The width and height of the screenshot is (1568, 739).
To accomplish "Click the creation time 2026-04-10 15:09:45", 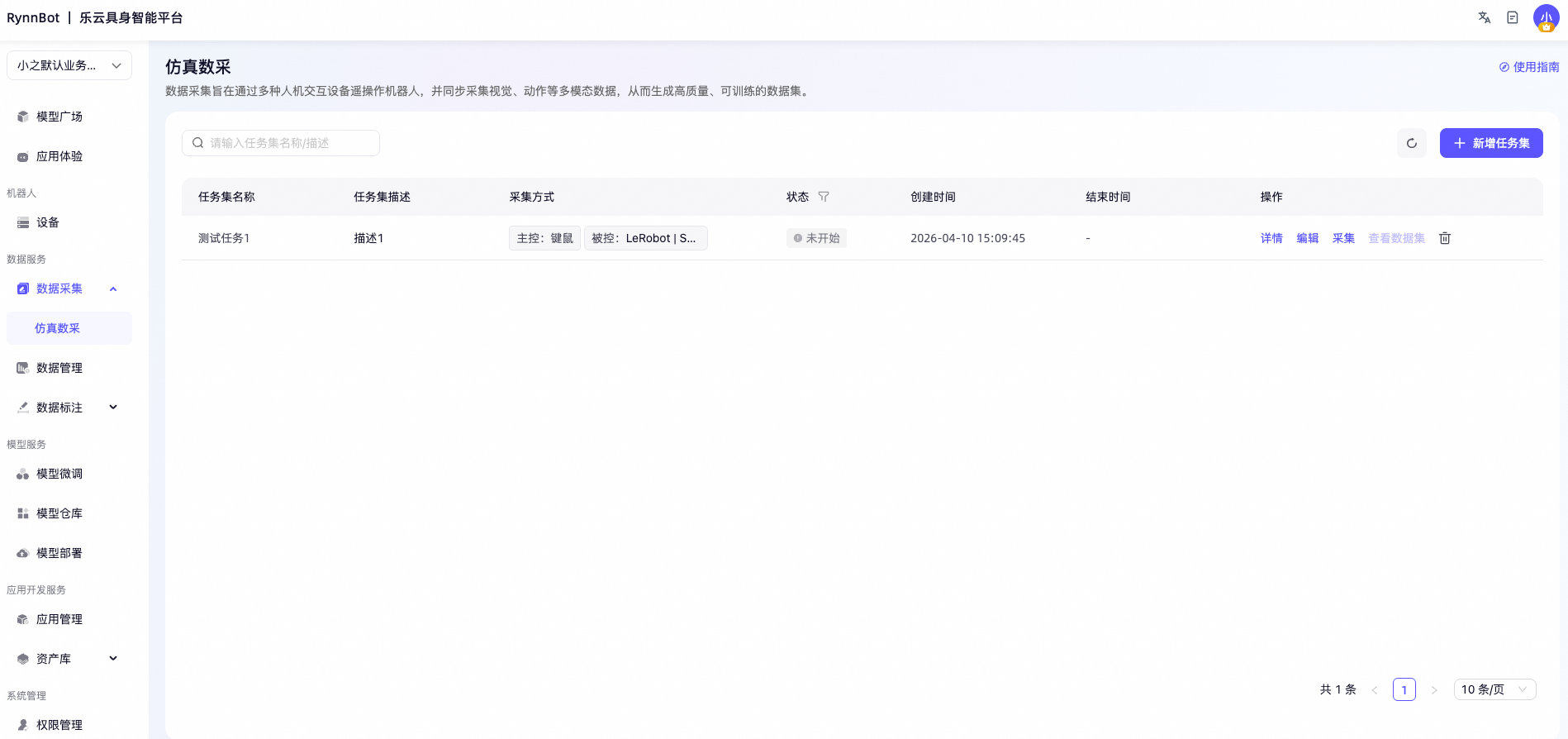I will 967,238.
